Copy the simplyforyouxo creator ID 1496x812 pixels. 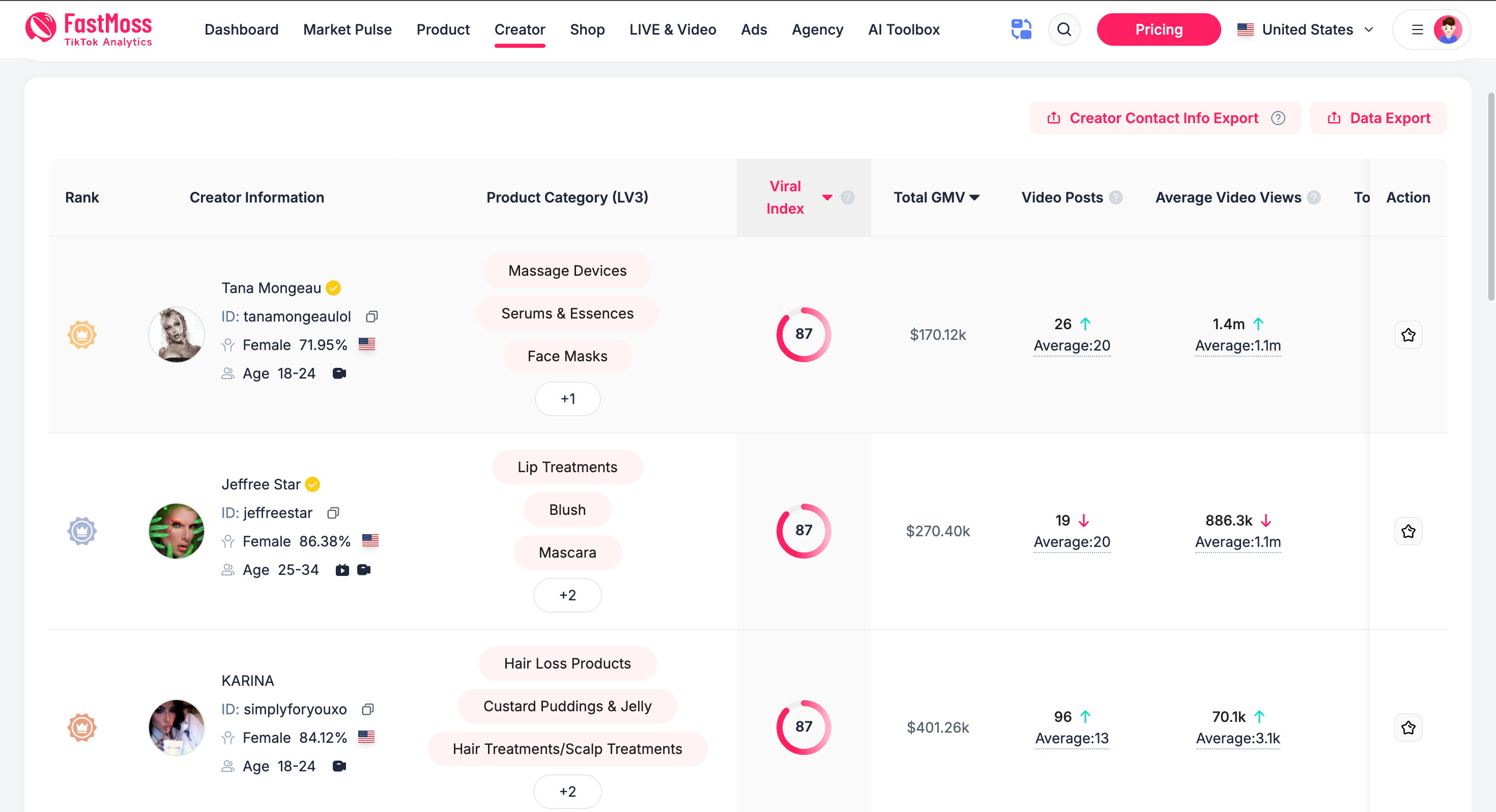pos(367,709)
